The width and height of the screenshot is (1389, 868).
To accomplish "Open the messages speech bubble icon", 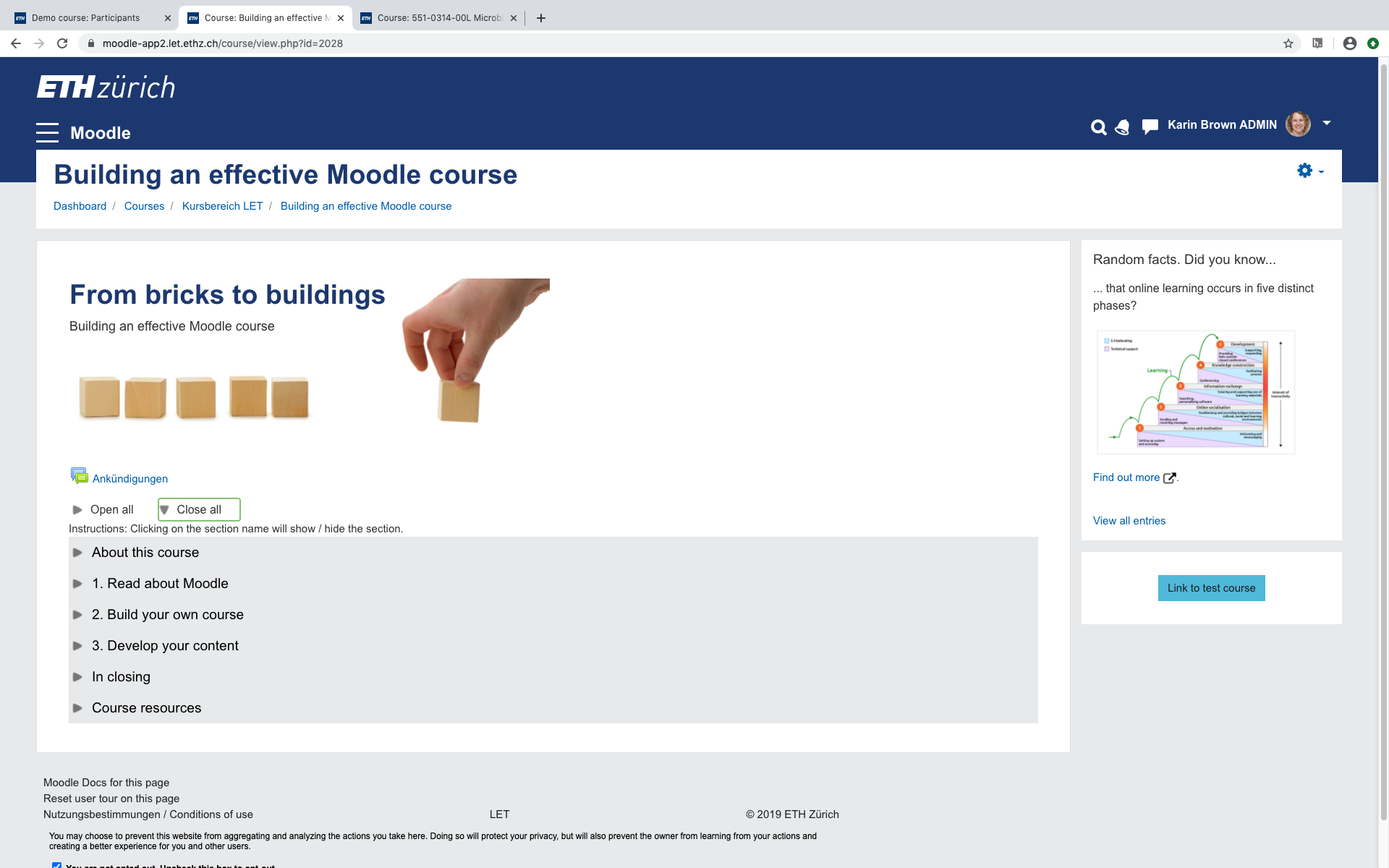I will tap(1150, 127).
